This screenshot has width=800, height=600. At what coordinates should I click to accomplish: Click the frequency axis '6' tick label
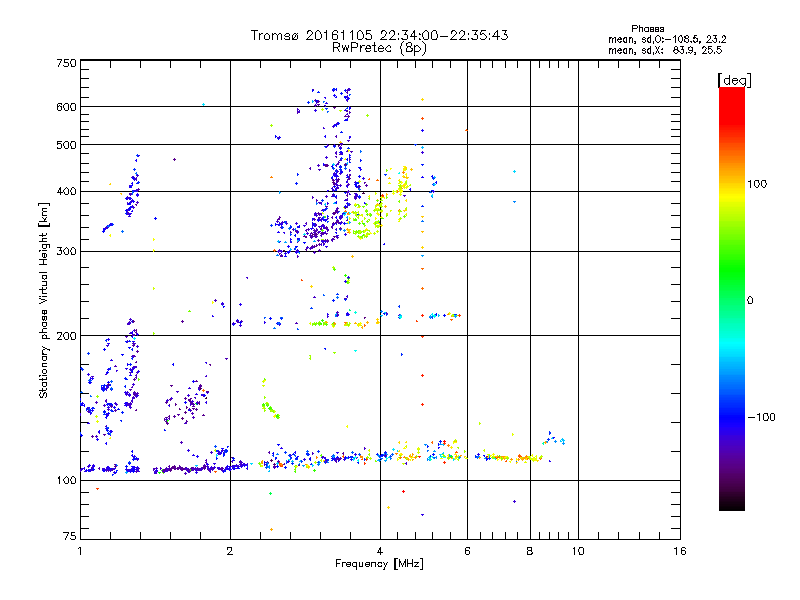coord(467,551)
